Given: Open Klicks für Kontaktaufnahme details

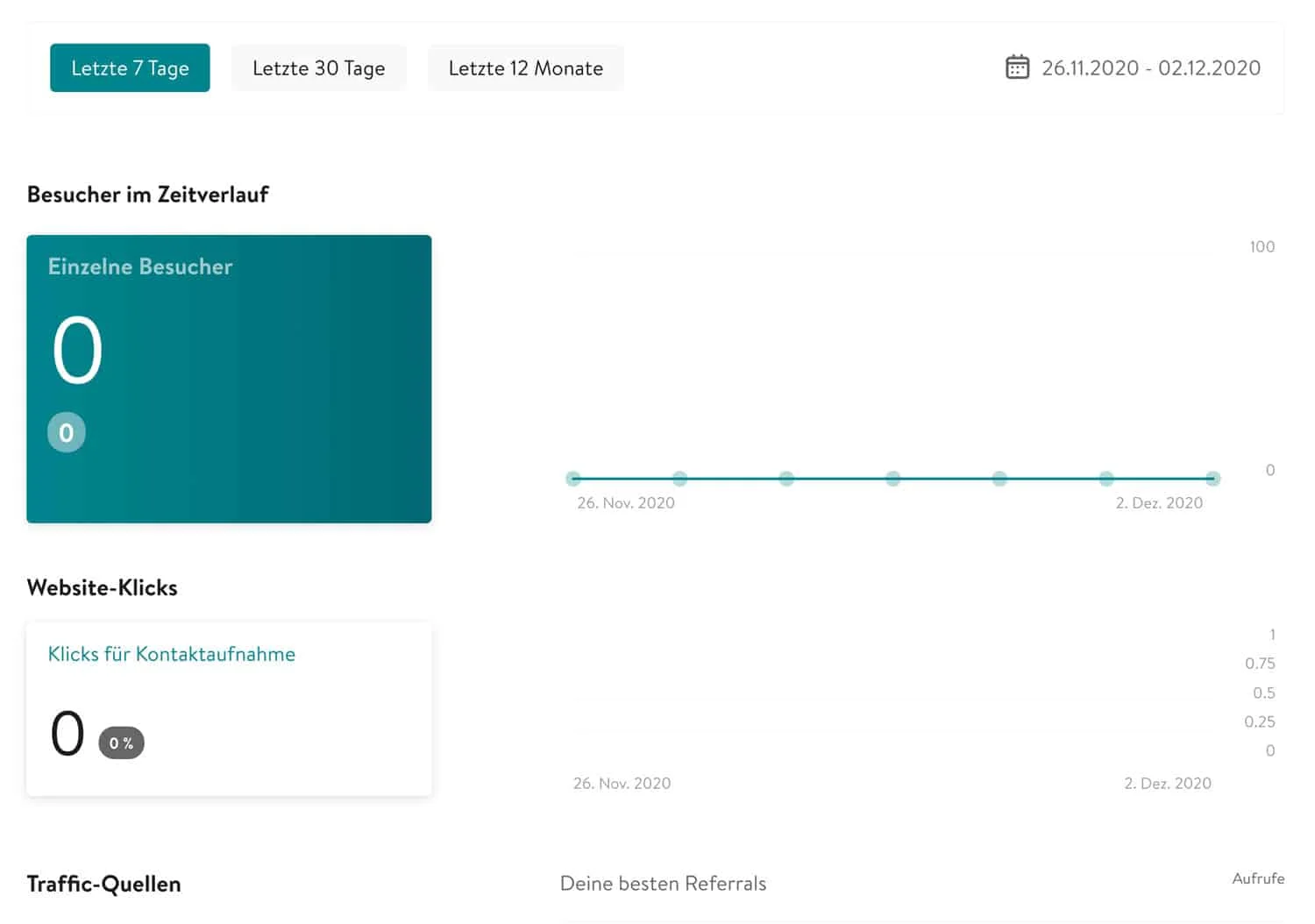Looking at the screenshot, I should click(x=172, y=654).
